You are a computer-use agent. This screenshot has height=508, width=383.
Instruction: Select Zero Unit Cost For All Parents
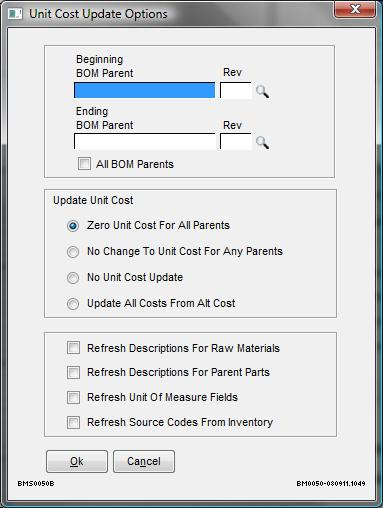[73, 226]
